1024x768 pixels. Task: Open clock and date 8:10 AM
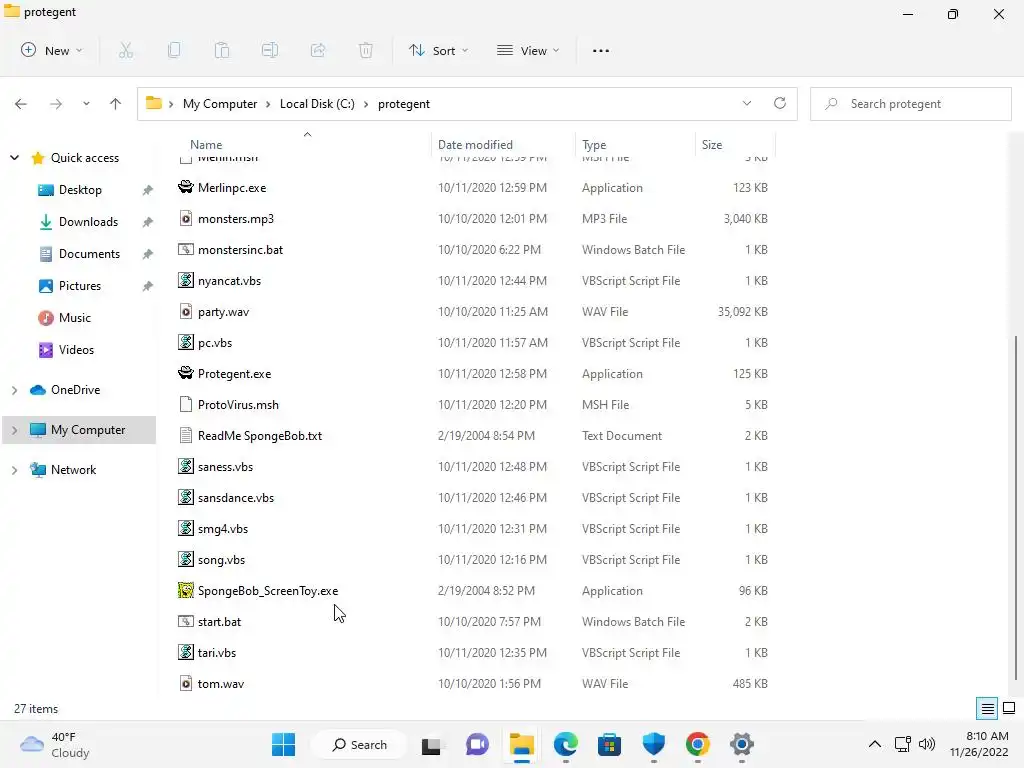(x=979, y=744)
